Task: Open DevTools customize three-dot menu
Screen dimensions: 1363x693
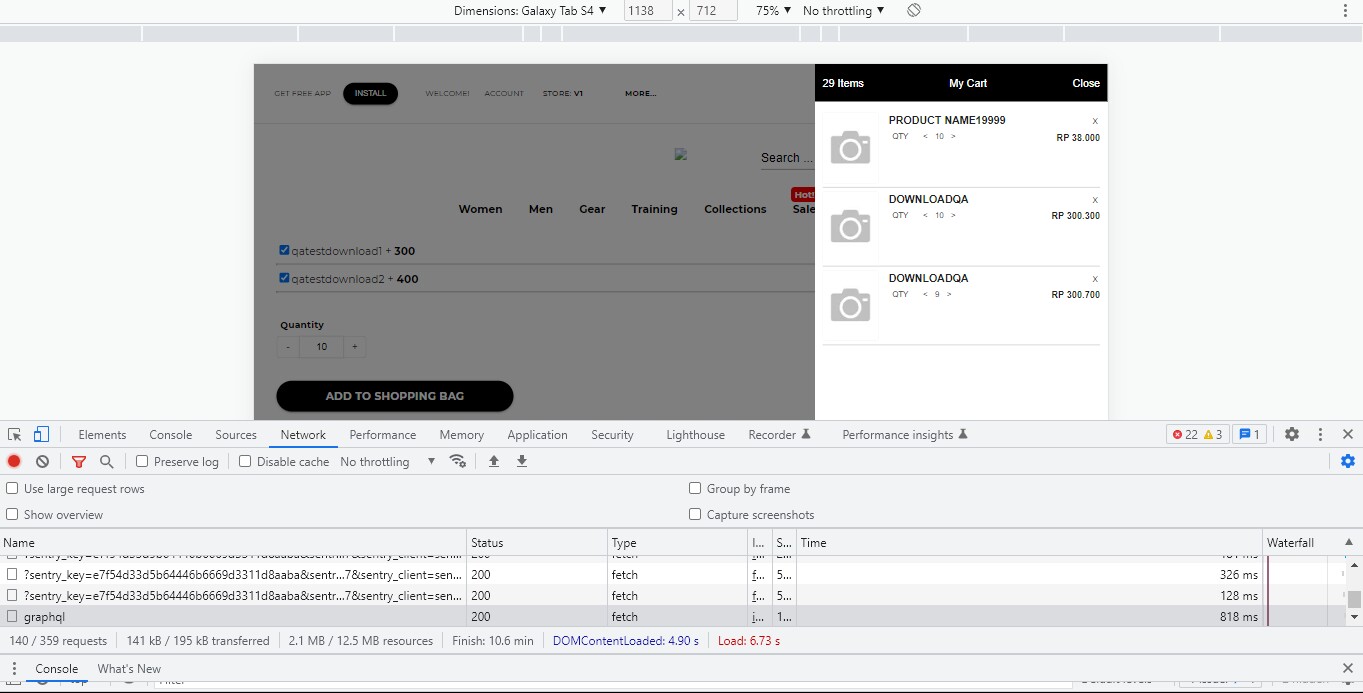Action: [x=1320, y=434]
